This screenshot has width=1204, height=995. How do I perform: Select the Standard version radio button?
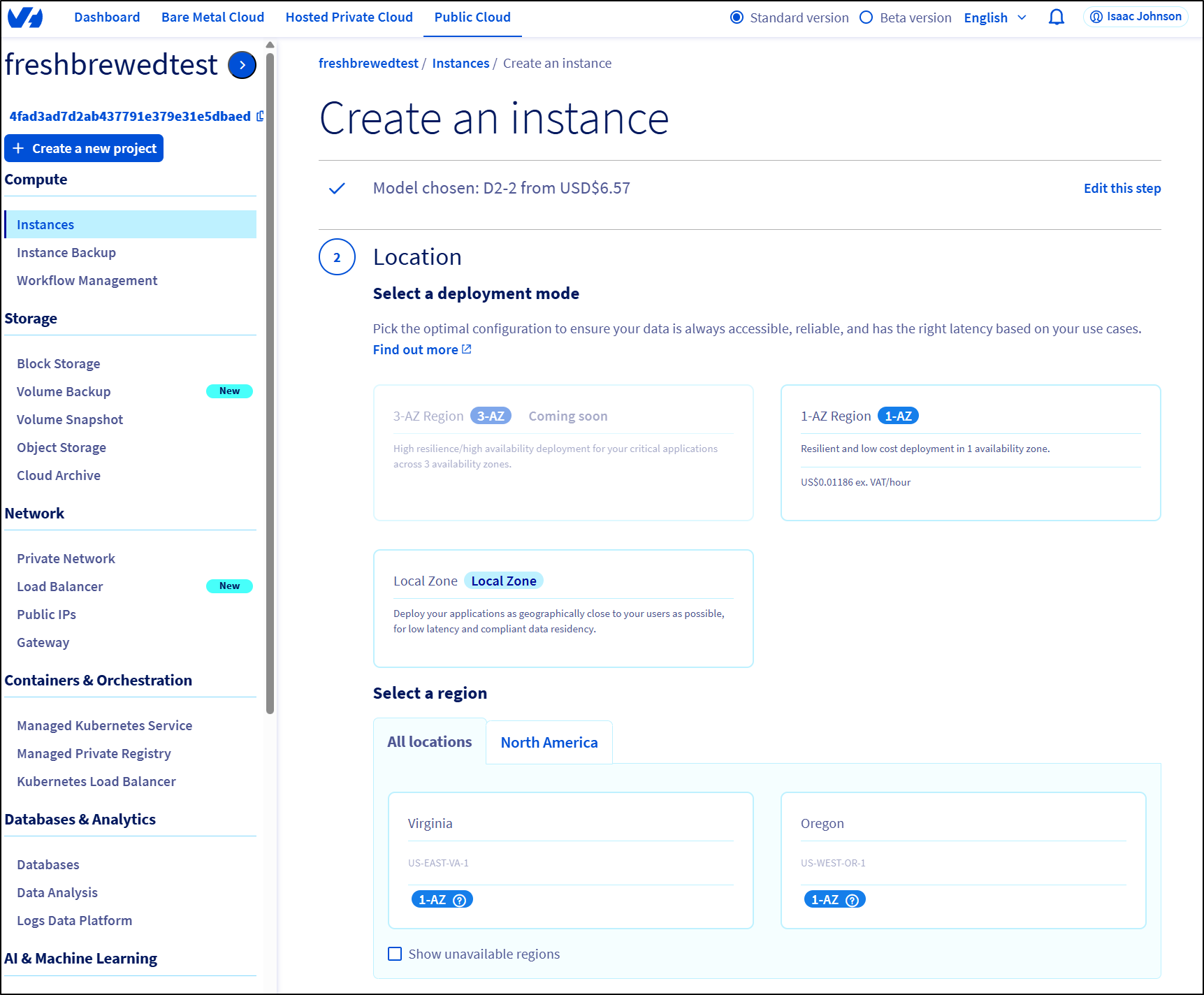coord(737,17)
